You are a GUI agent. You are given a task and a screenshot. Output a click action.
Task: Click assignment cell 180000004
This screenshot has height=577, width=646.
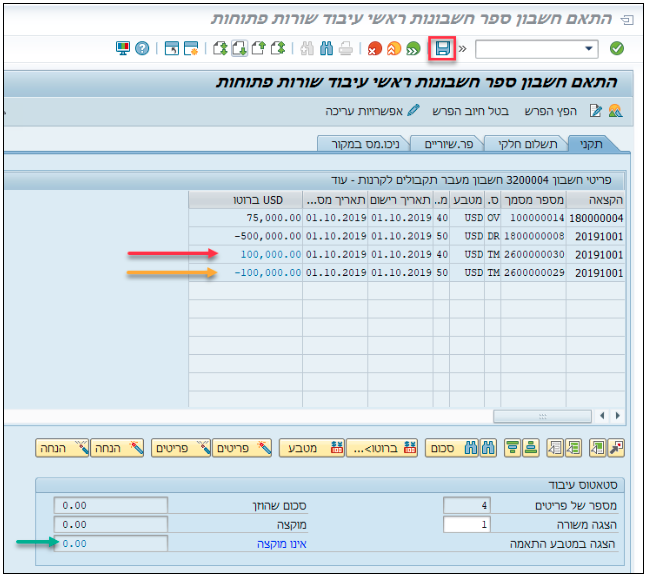pyautogui.click(x=596, y=218)
